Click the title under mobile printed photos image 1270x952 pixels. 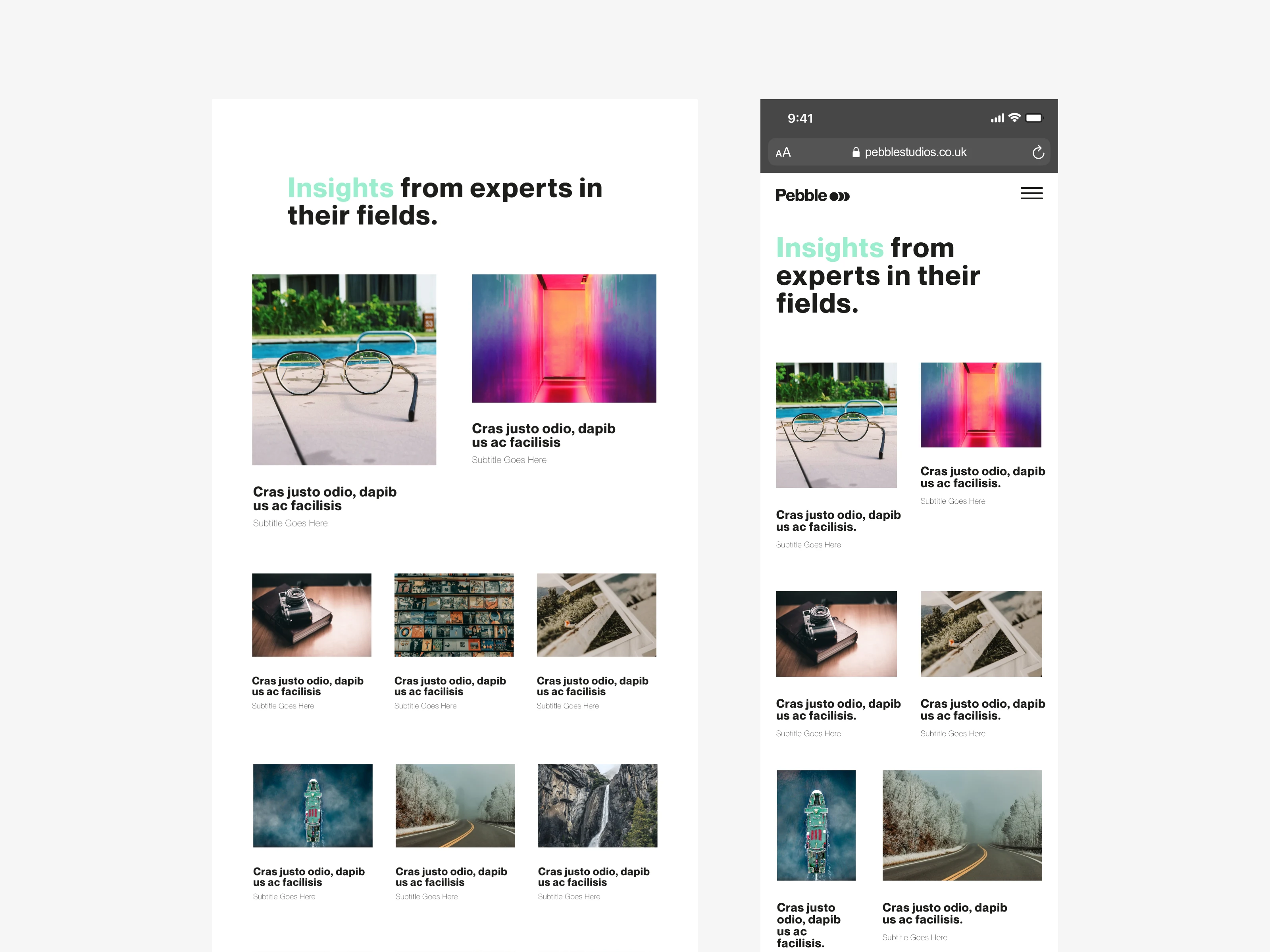pyautogui.click(x=983, y=710)
